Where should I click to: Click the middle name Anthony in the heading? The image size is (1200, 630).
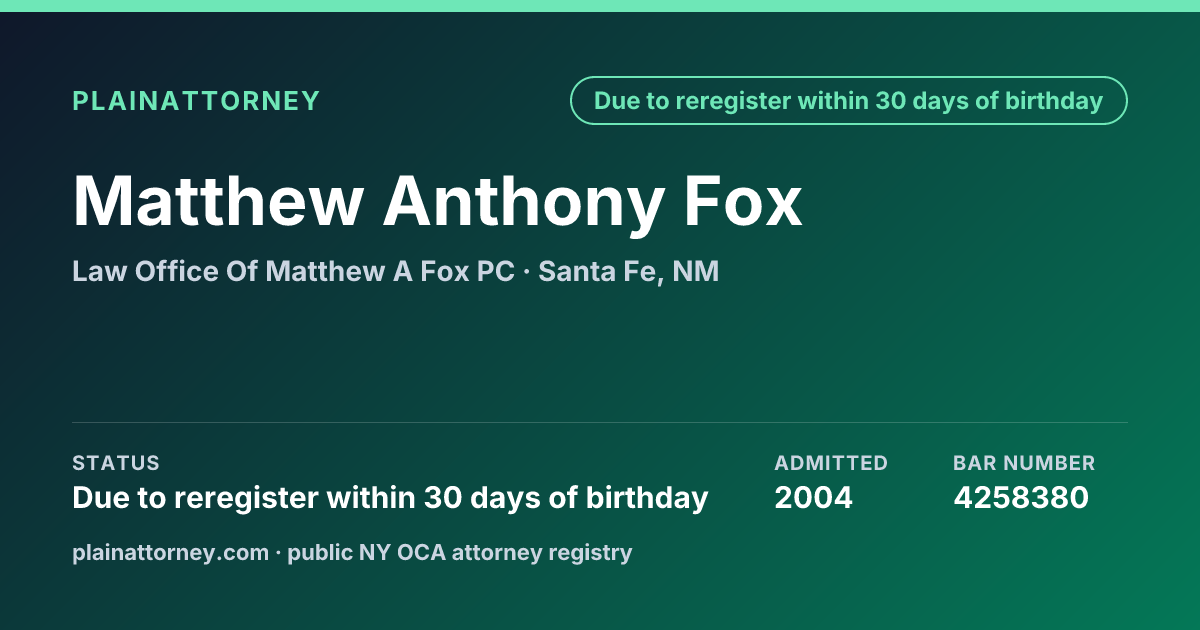[523, 202]
